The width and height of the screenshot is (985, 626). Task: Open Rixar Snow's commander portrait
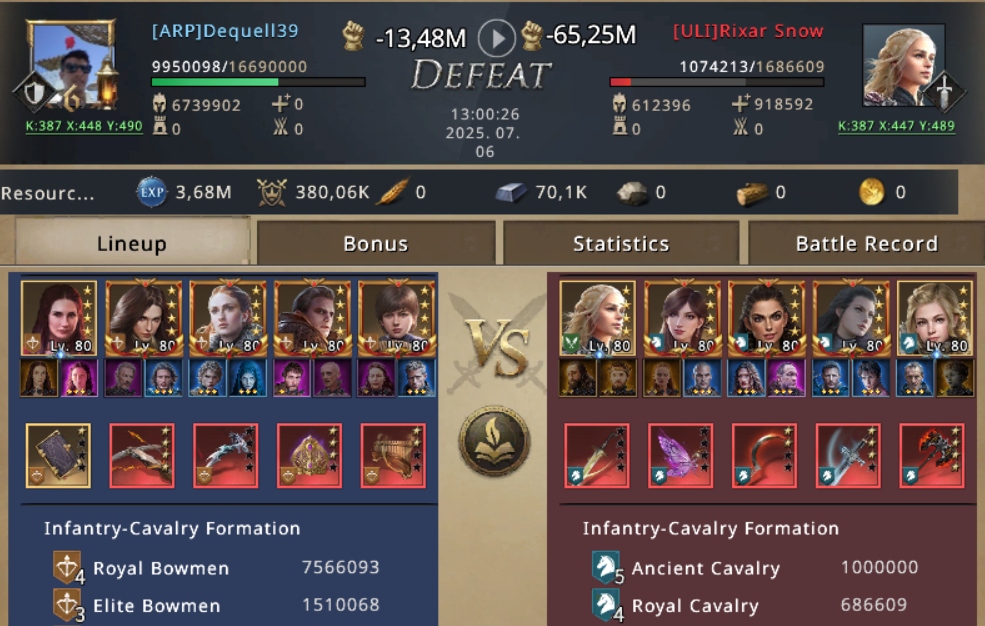(x=903, y=65)
